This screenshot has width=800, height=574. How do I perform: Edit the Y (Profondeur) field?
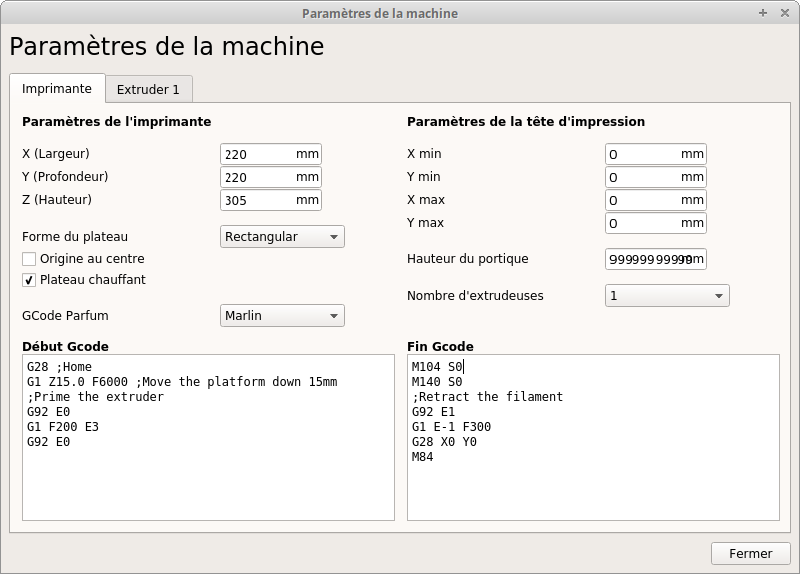271,177
